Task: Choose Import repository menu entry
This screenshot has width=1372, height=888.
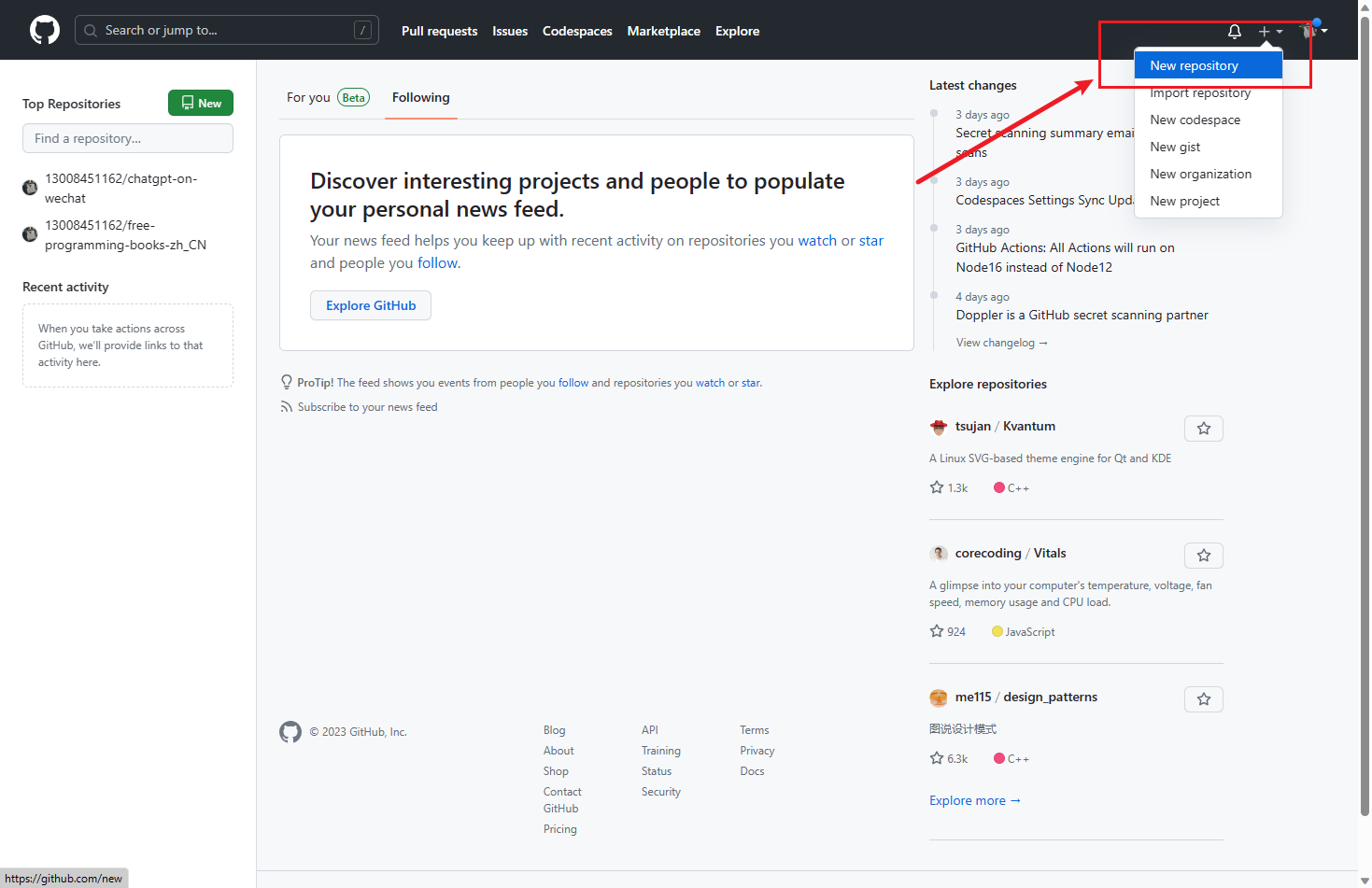Action: 1208,92
